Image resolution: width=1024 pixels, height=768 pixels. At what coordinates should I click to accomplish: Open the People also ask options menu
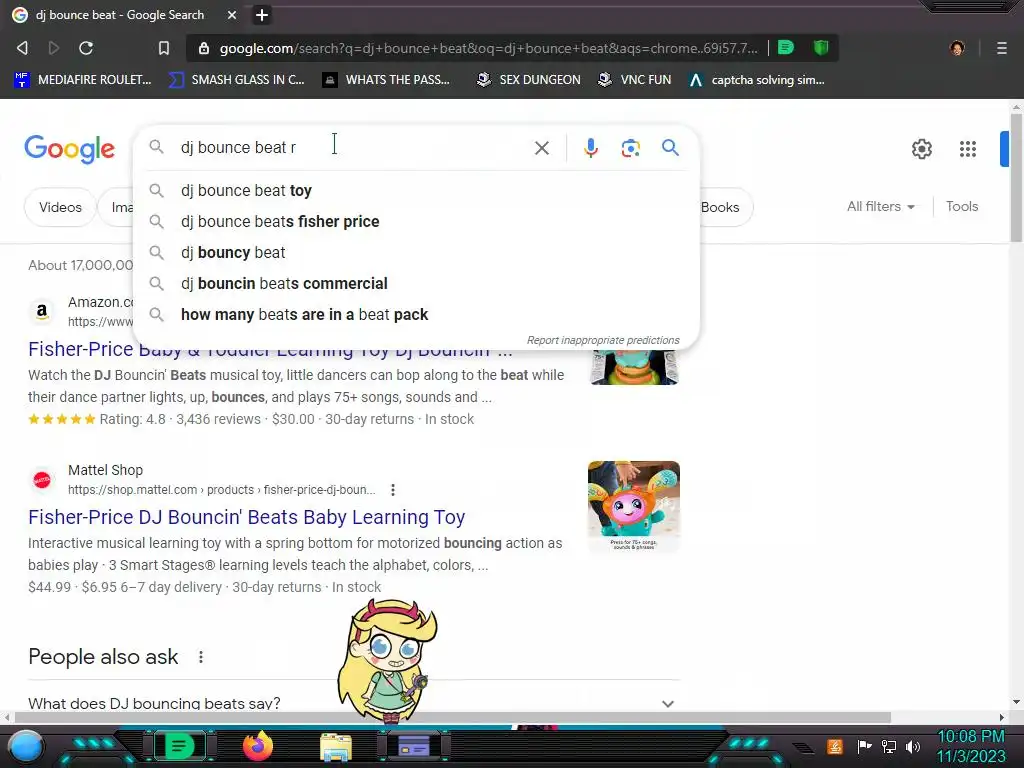200,657
